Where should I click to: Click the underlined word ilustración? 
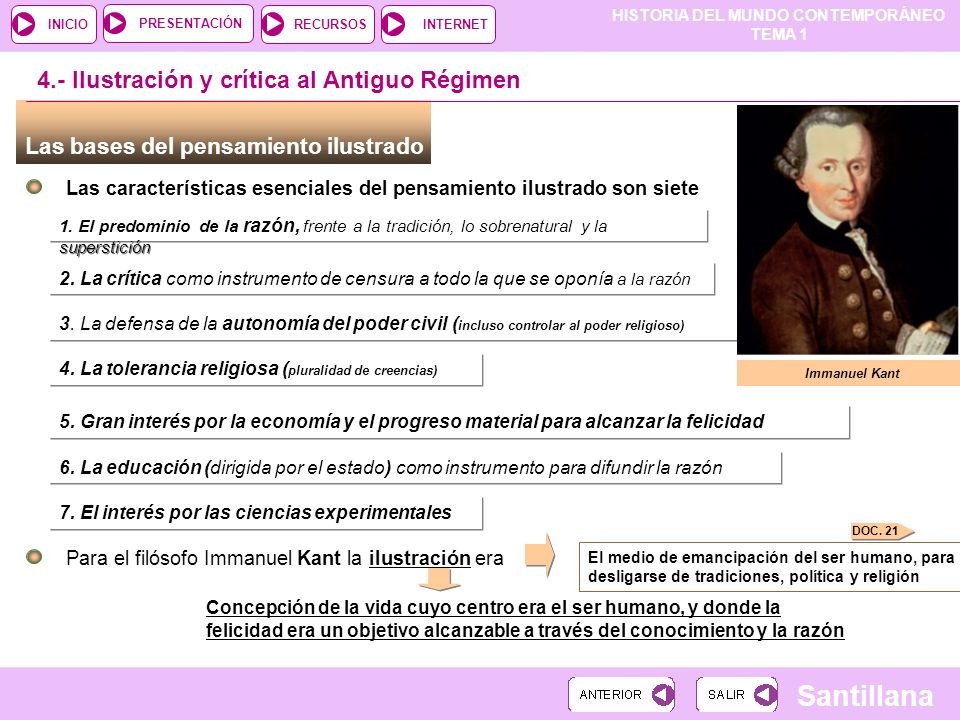[x=419, y=558]
